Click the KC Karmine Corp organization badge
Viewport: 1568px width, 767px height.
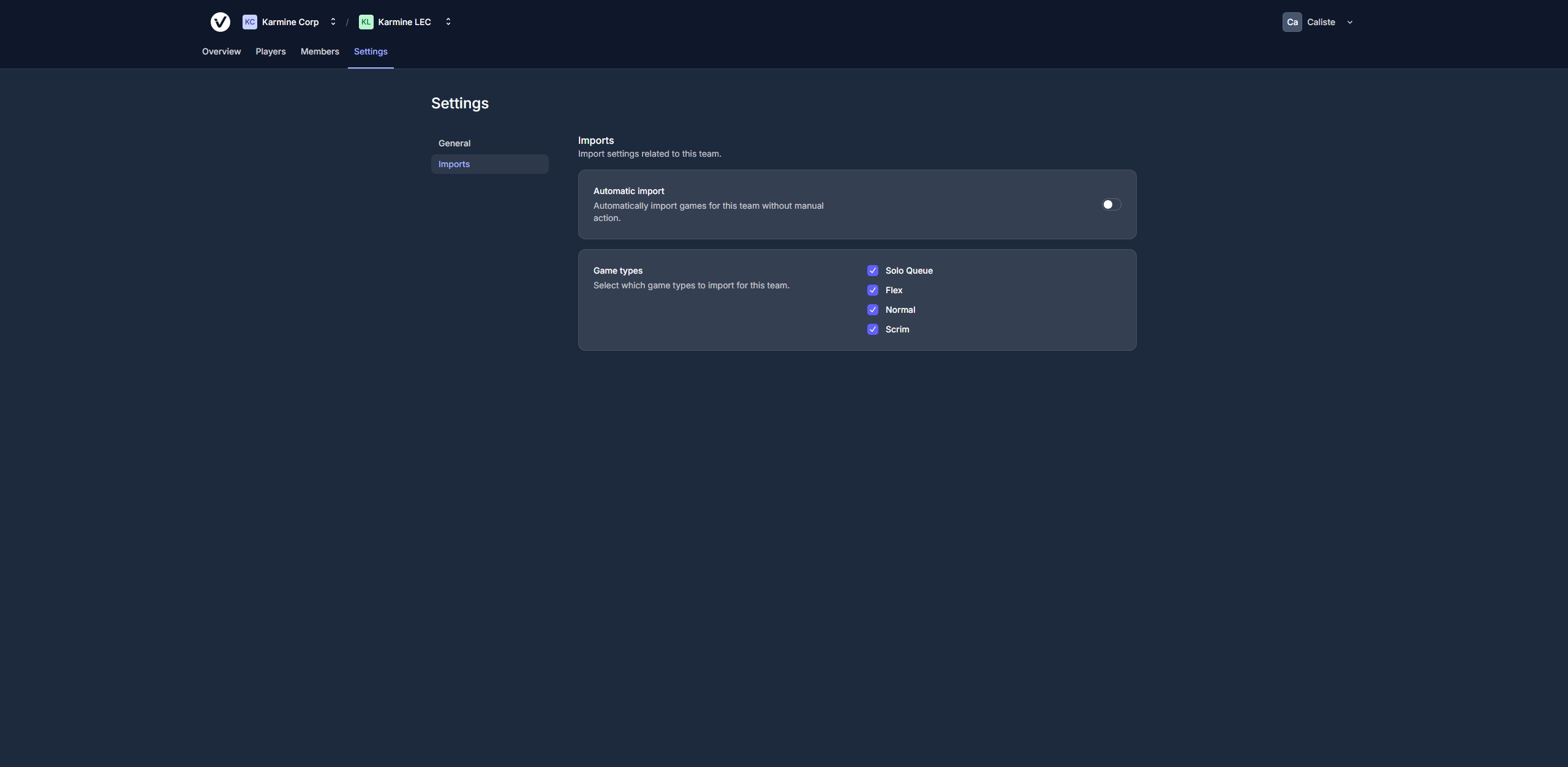[249, 21]
